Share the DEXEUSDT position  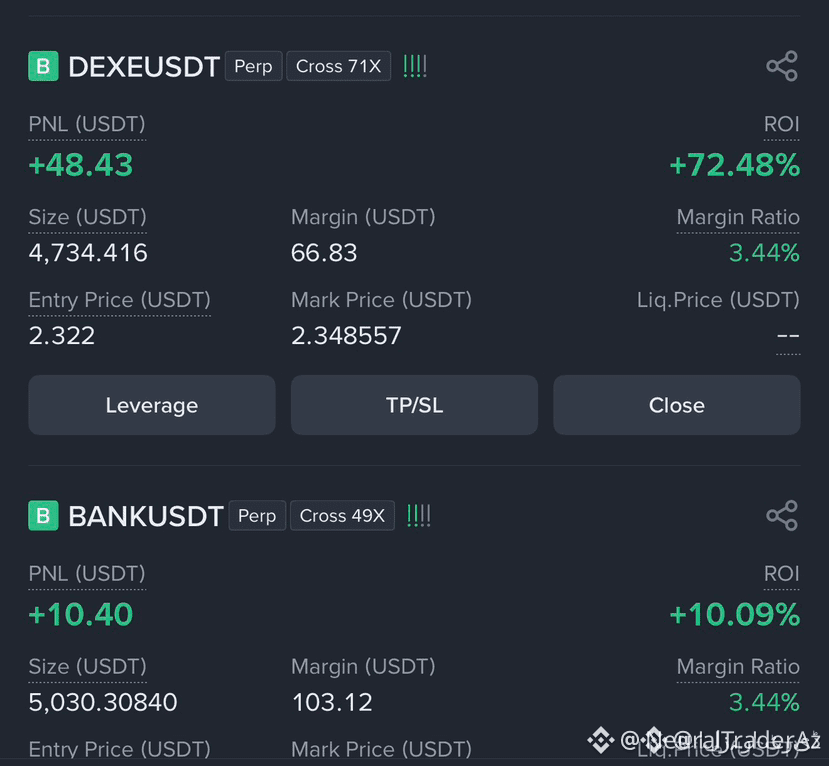[x=781, y=66]
